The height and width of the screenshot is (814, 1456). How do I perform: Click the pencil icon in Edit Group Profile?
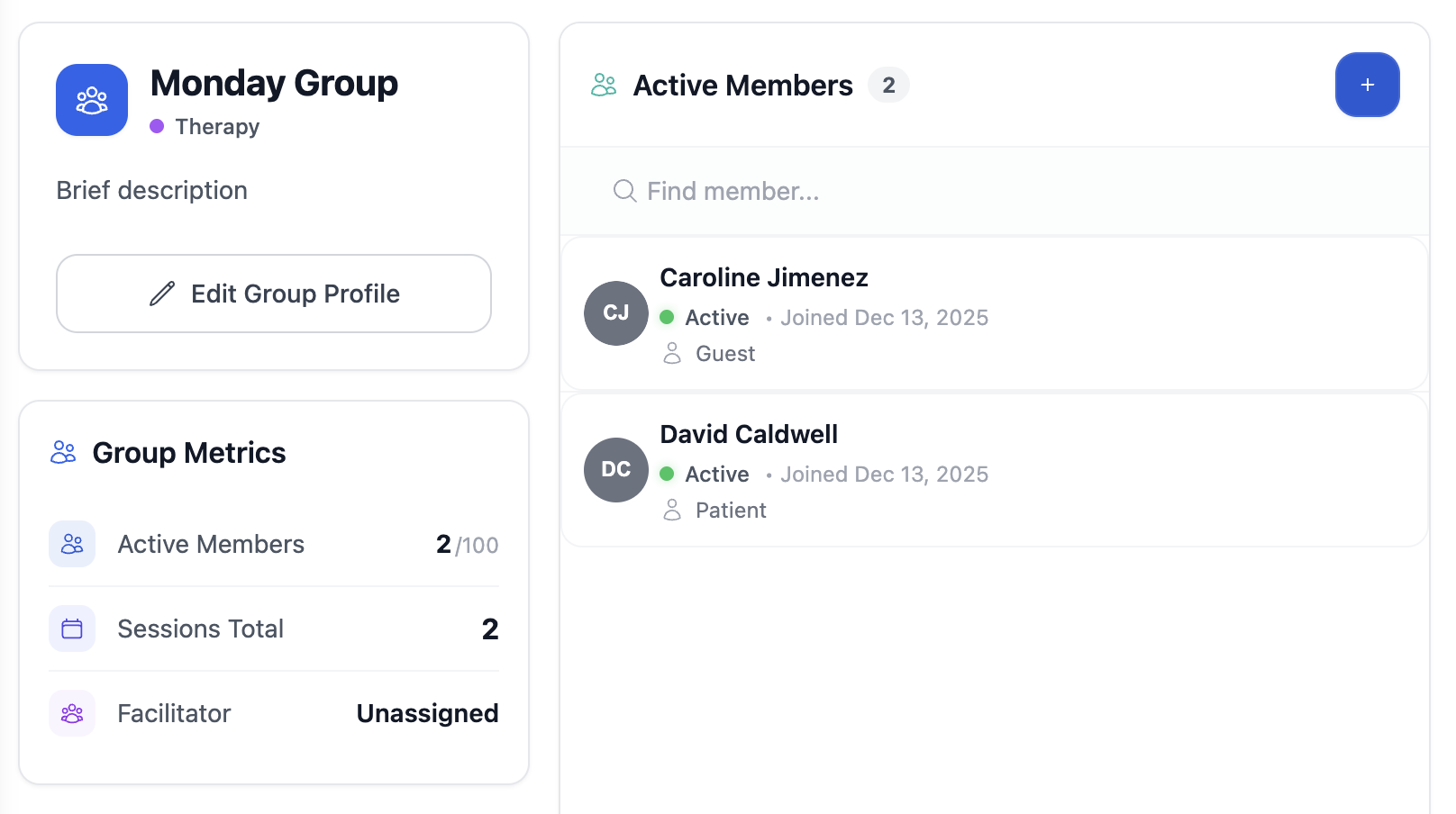point(162,294)
